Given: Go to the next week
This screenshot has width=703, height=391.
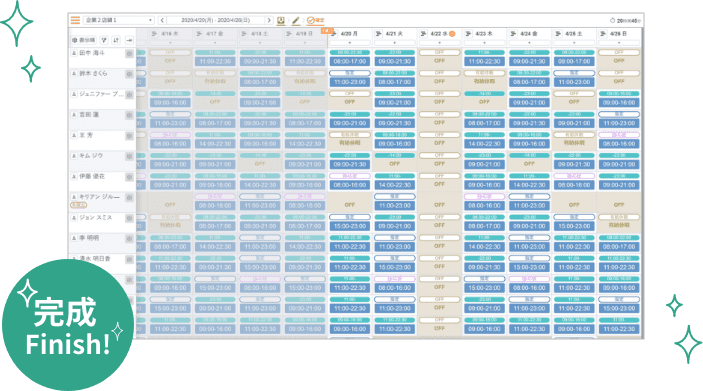Looking at the screenshot, I should (269, 20).
